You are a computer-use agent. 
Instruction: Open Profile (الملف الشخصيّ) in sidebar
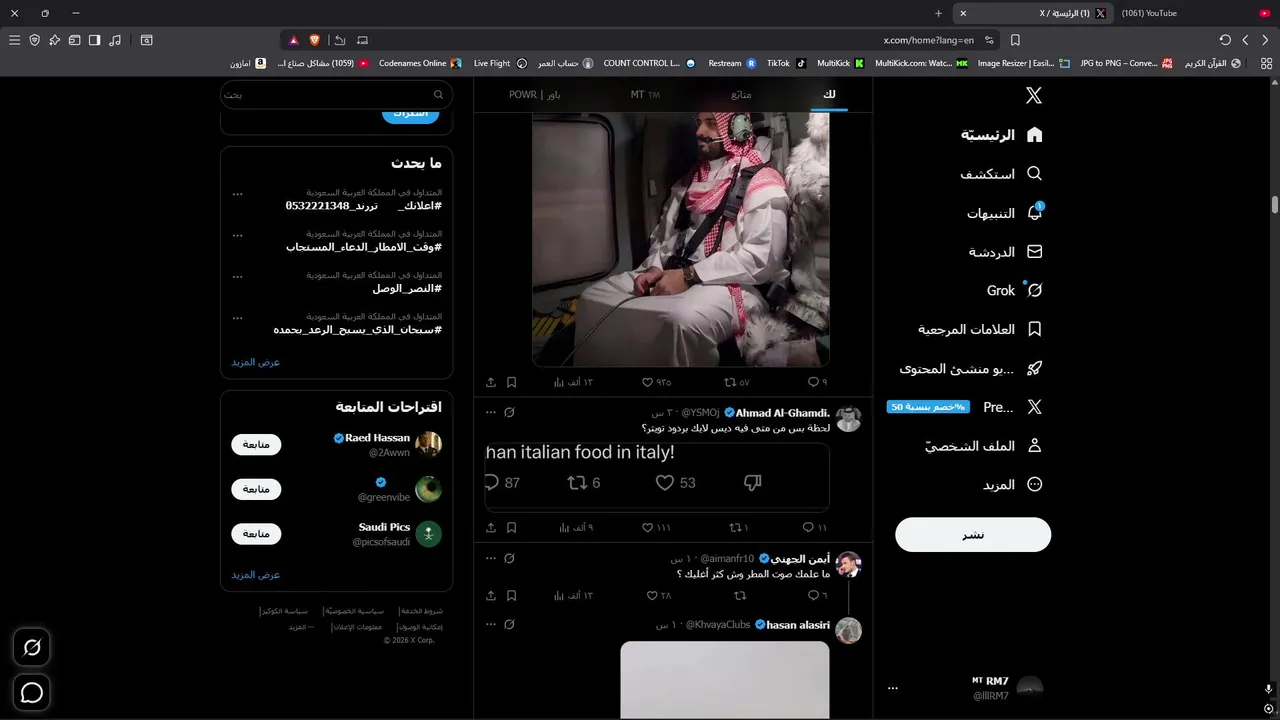[983, 446]
